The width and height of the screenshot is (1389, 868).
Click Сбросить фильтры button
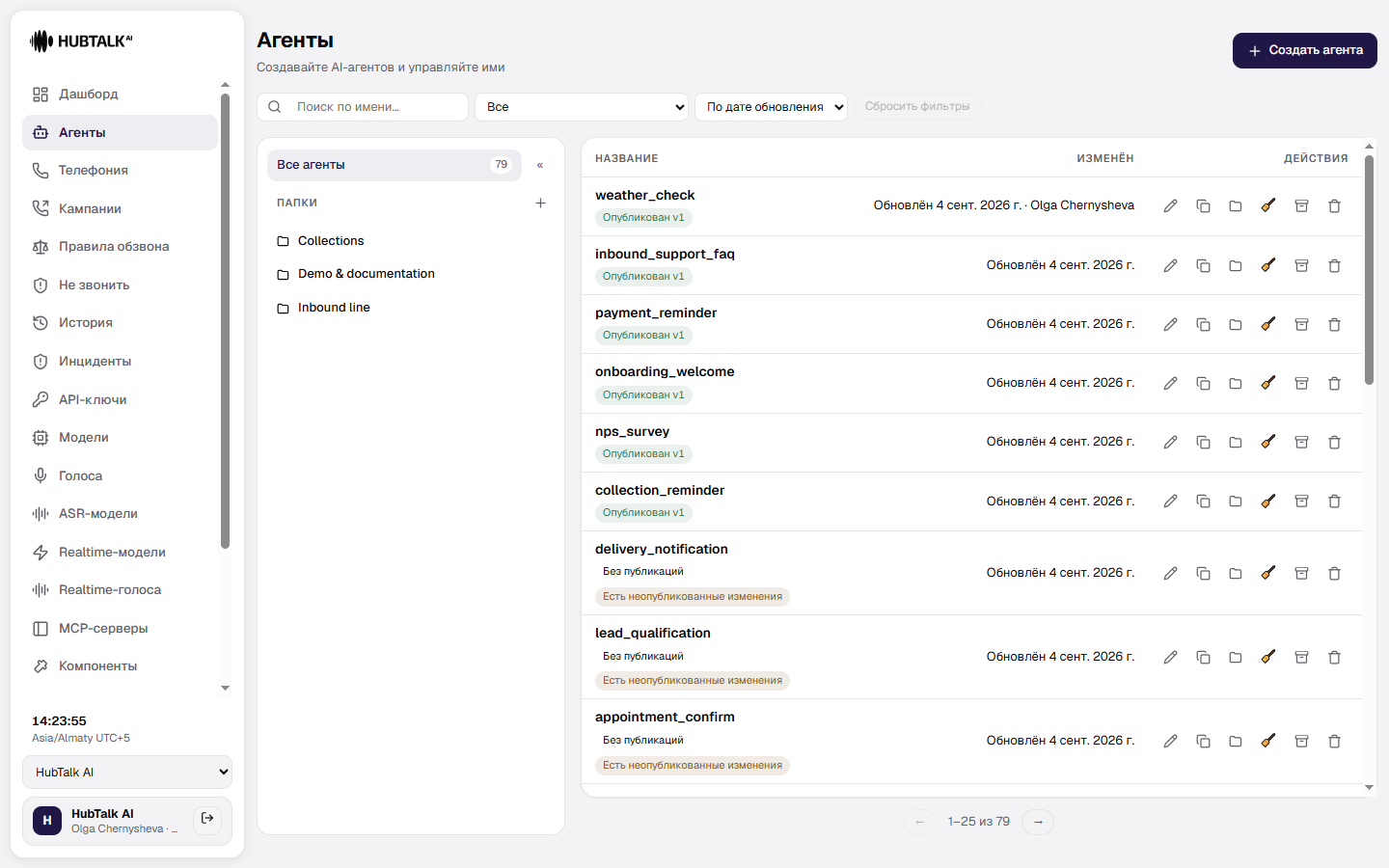916,107
